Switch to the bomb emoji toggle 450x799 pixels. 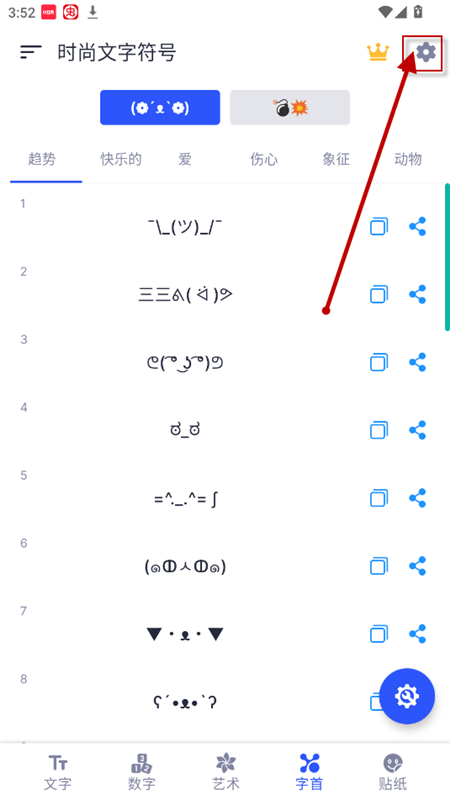pyautogui.click(x=290, y=108)
